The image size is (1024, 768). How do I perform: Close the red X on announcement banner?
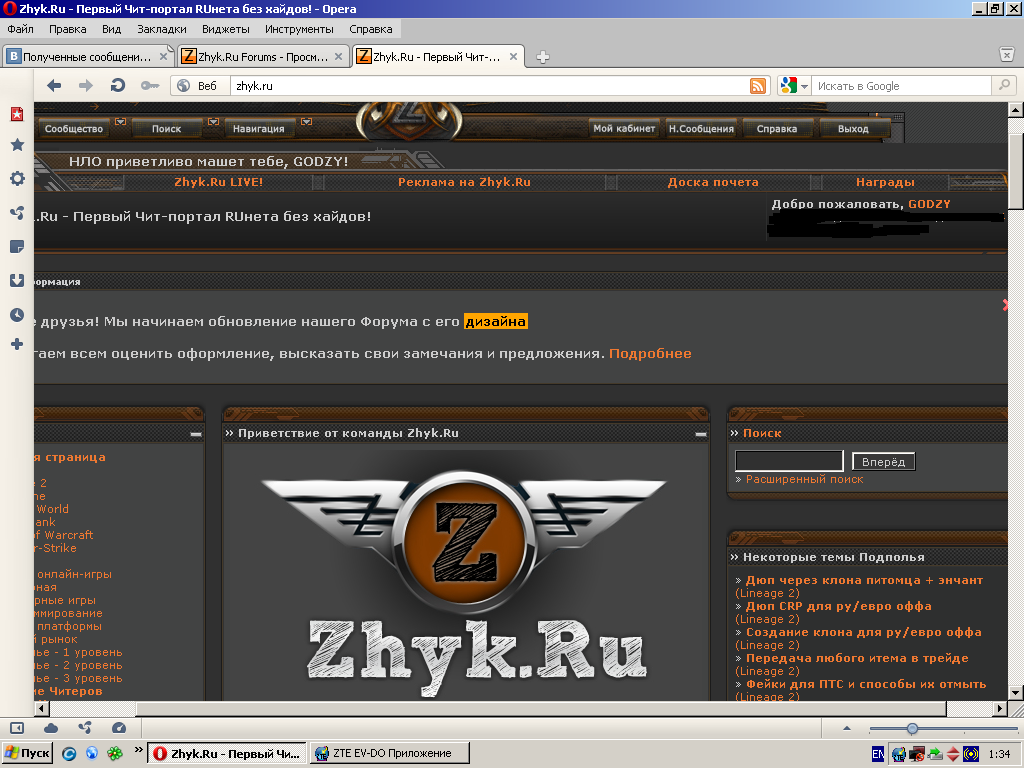[x=1006, y=304]
